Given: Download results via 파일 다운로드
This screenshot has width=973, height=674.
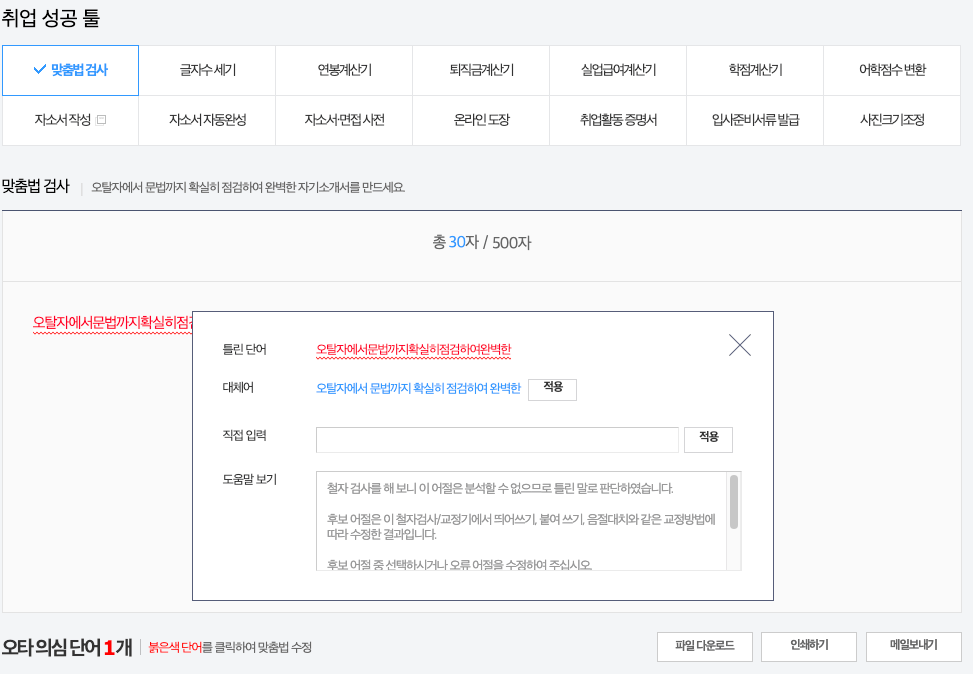Looking at the screenshot, I should [x=704, y=646].
